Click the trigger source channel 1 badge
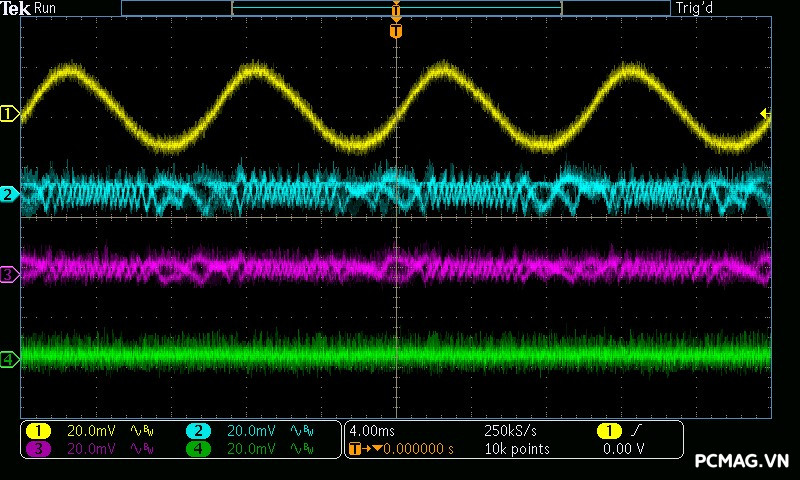800x480 pixels. coord(608,431)
